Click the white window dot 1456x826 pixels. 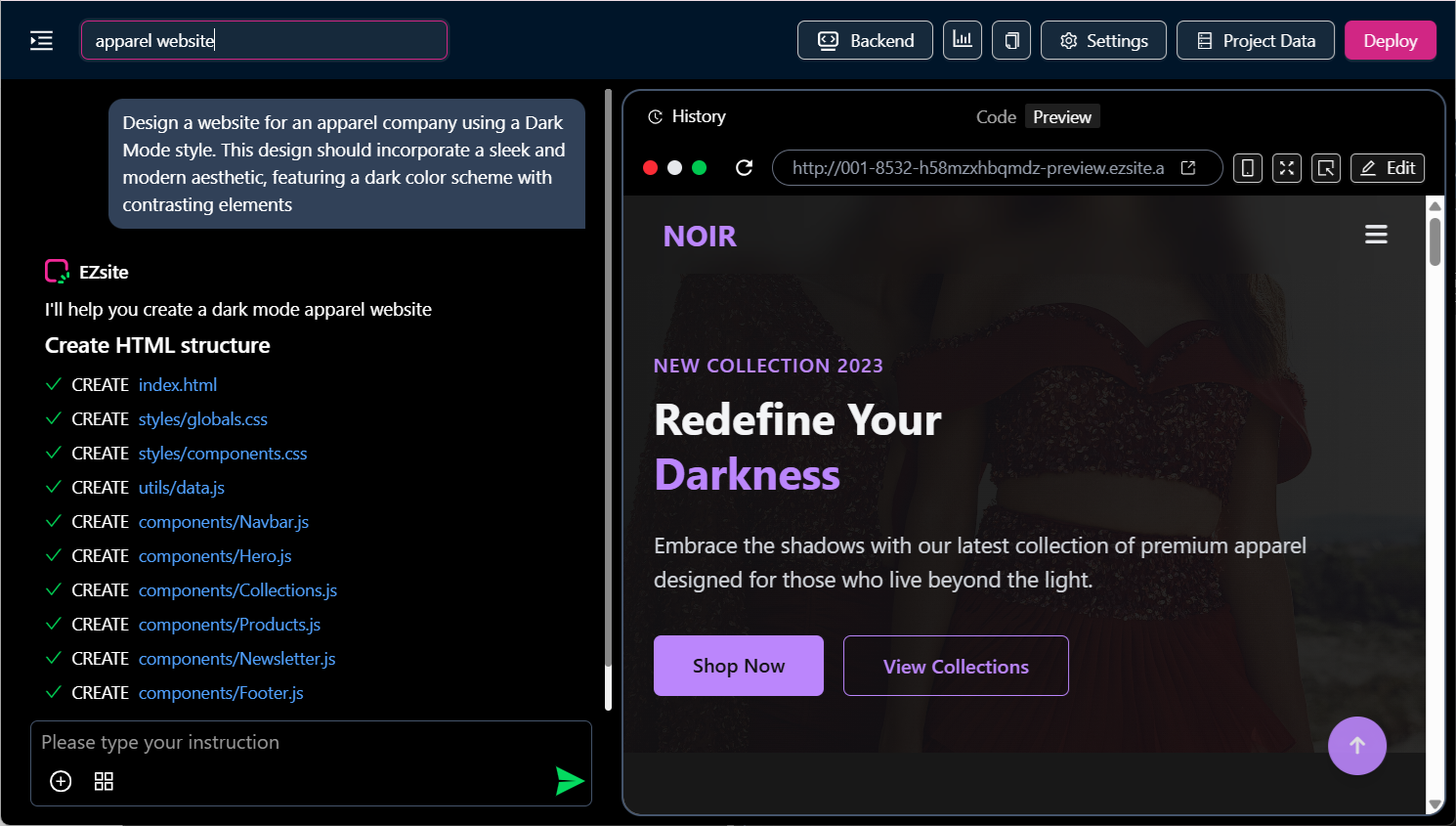click(674, 167)
